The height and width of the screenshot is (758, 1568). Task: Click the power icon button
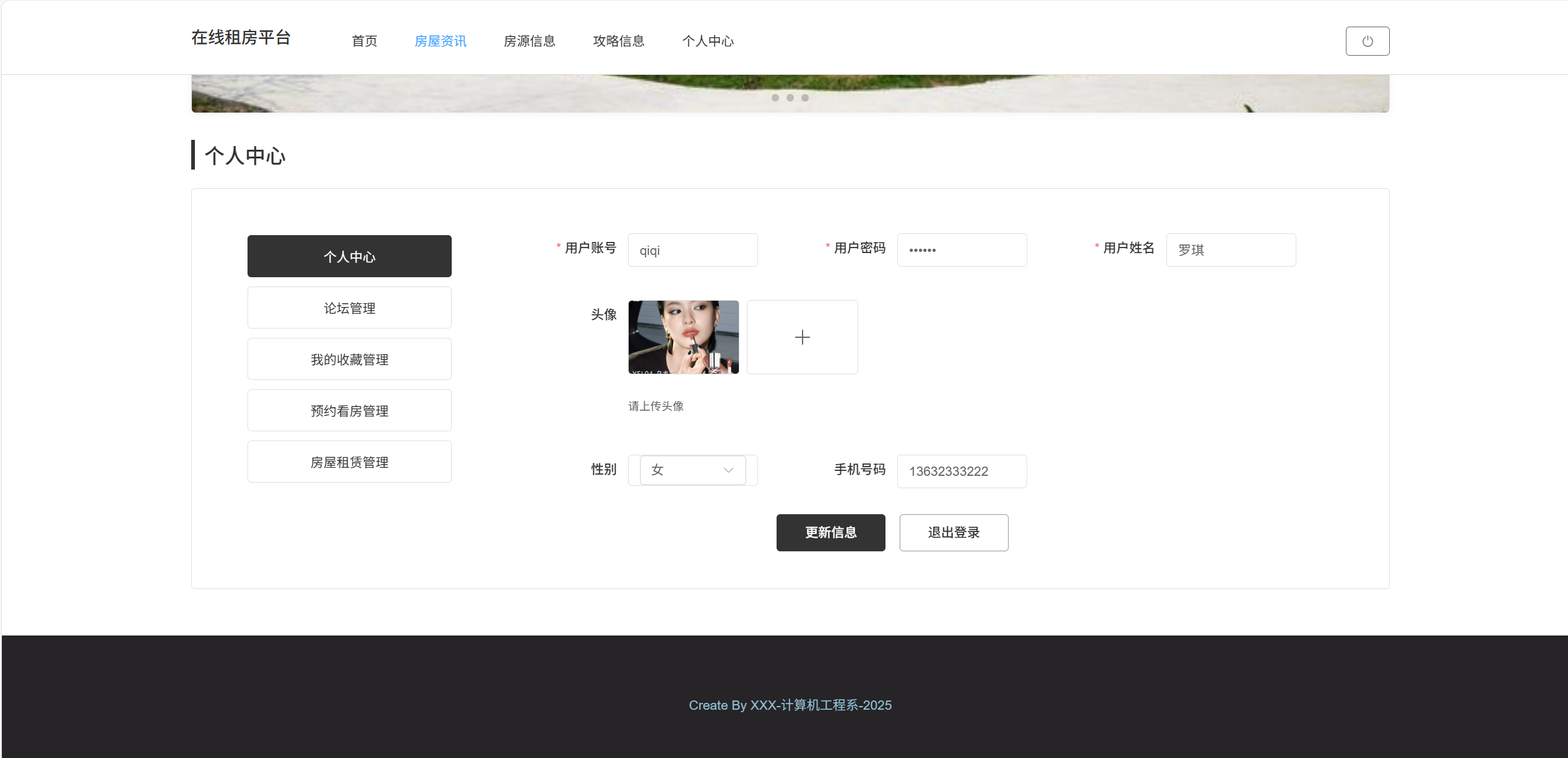click(1367, 41)
